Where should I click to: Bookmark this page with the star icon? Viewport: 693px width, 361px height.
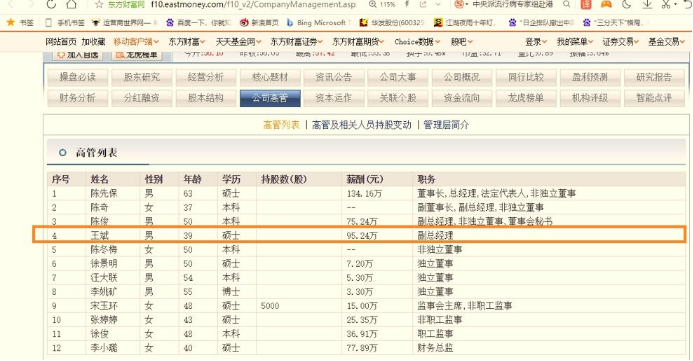(99, 4)
